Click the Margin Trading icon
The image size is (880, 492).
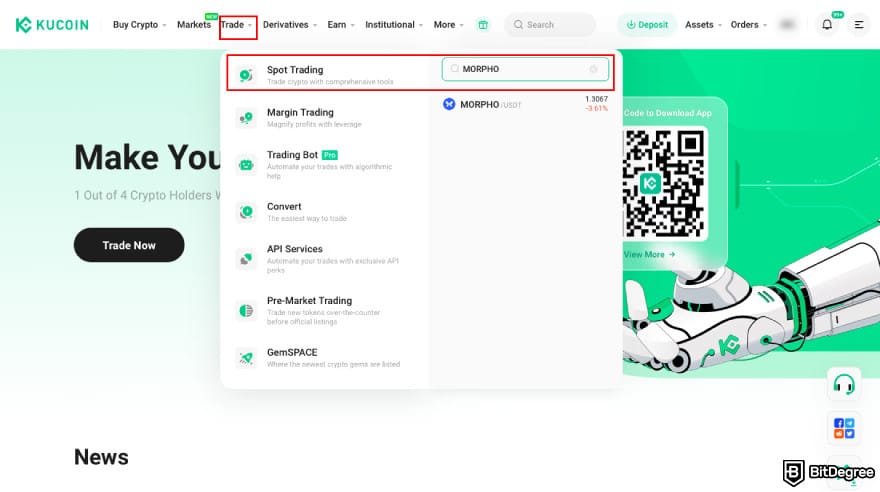click(x=246, y=117)
